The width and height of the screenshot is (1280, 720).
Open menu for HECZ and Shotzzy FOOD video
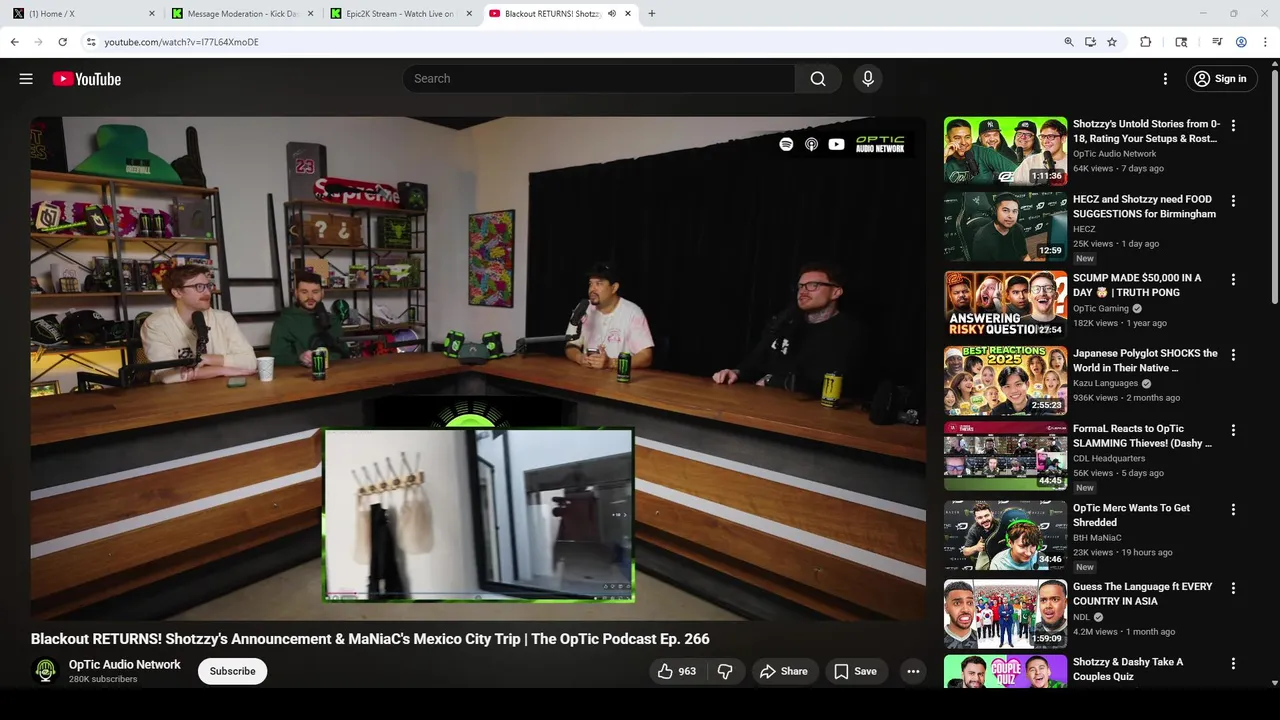(x=1233, y=201)
